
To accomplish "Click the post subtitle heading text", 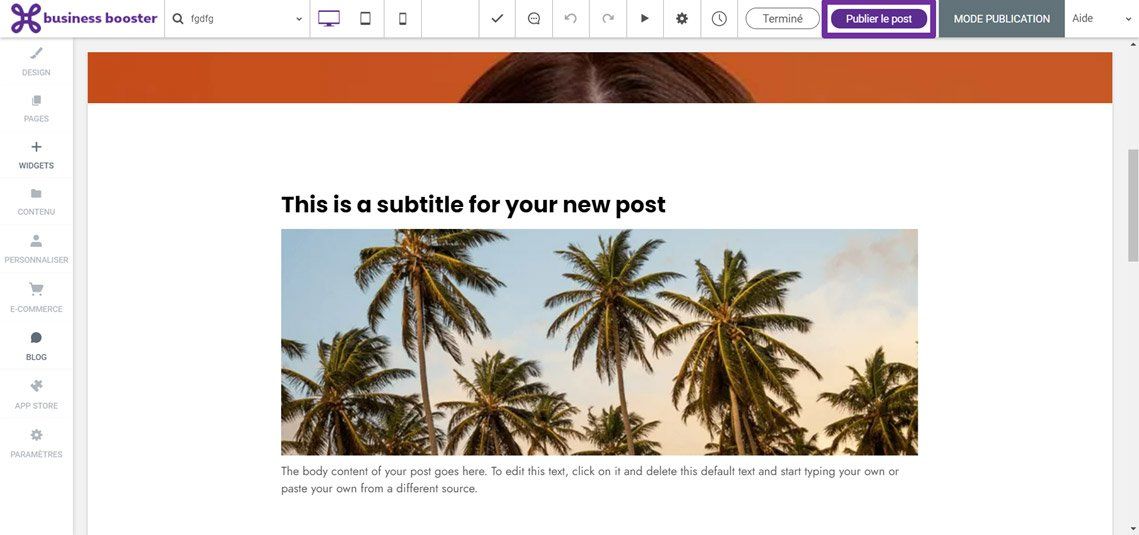I will tap(473, 205).
